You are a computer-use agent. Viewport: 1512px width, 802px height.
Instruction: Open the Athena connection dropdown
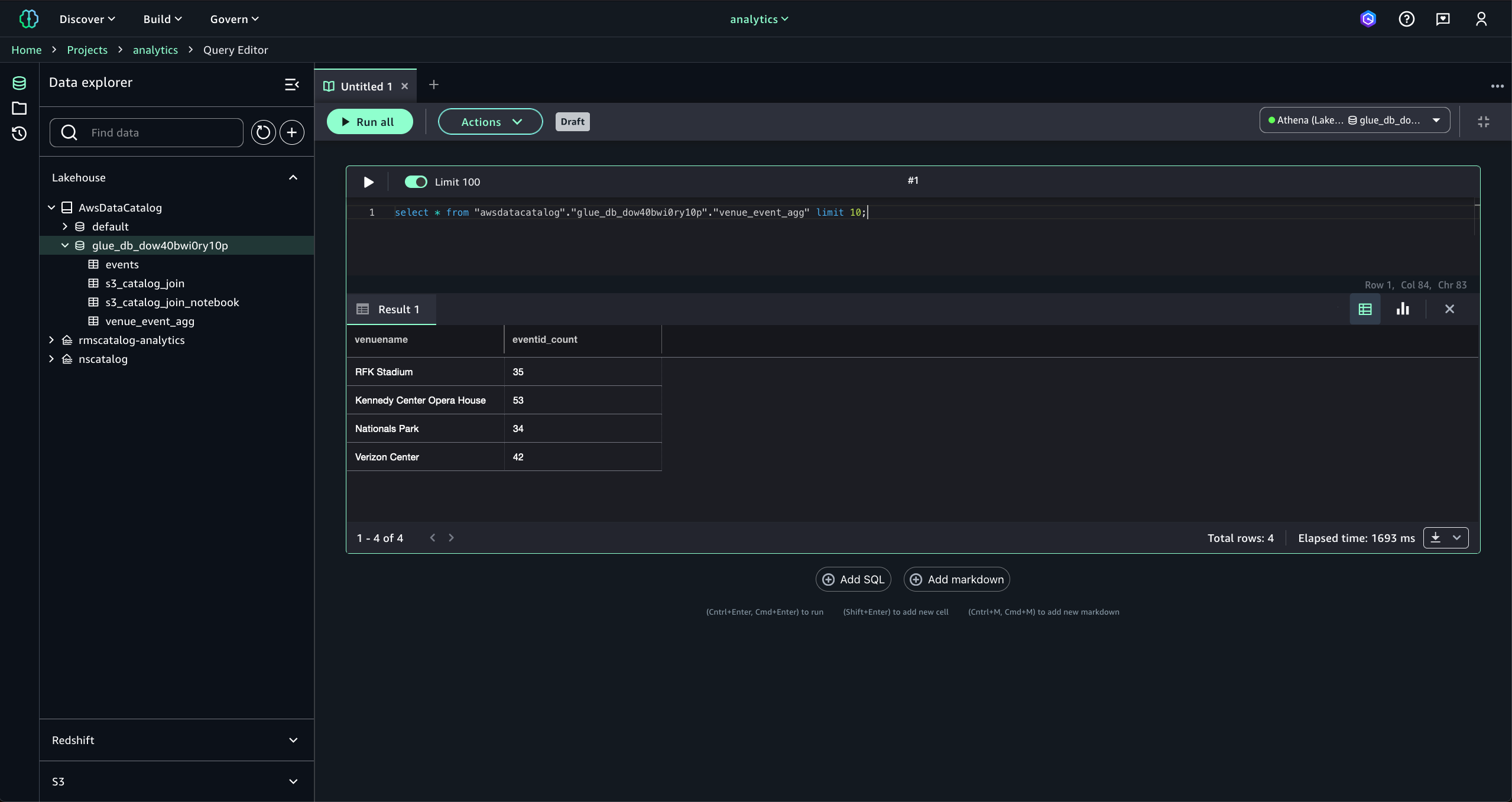(x=1354, y=120)
